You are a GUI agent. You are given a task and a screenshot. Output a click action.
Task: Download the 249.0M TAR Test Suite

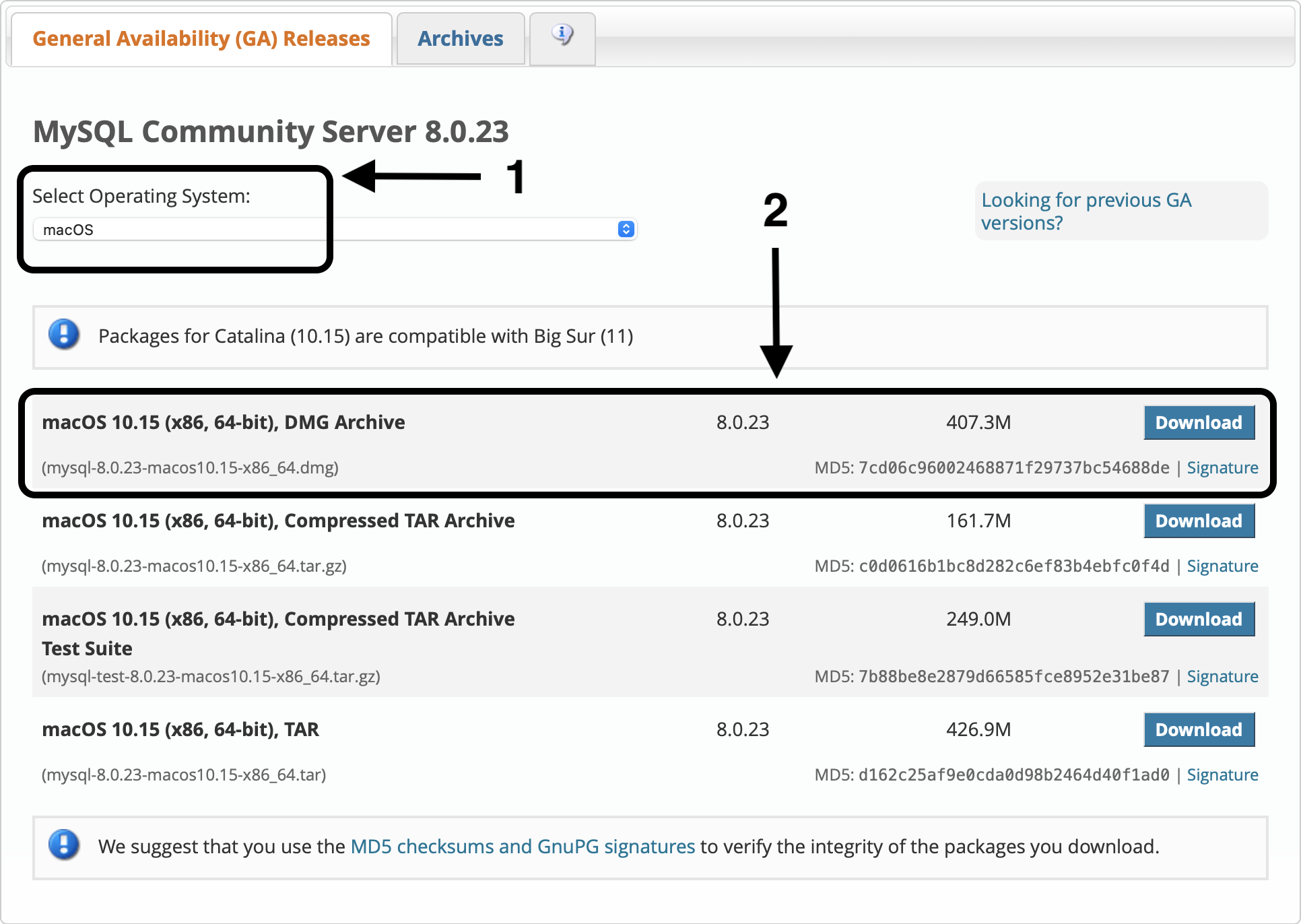click(x=1199, y=620)
